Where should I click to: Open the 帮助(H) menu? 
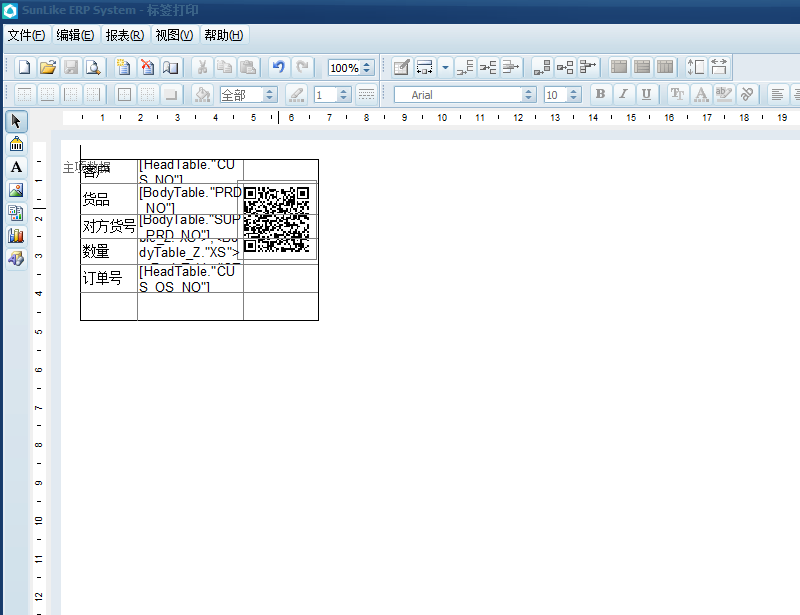[224, 35]
